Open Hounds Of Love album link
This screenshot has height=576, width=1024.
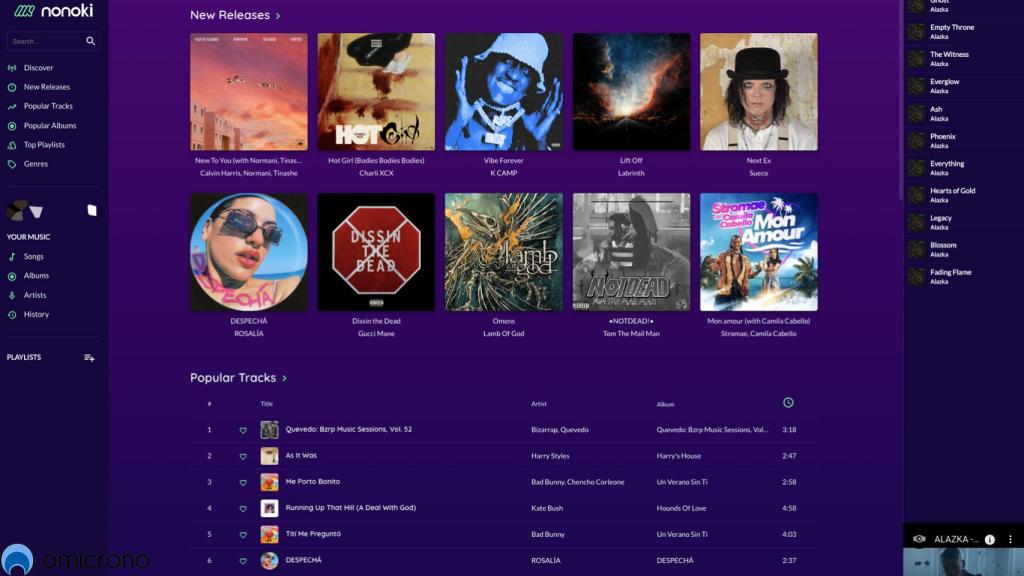click(681, 508)
